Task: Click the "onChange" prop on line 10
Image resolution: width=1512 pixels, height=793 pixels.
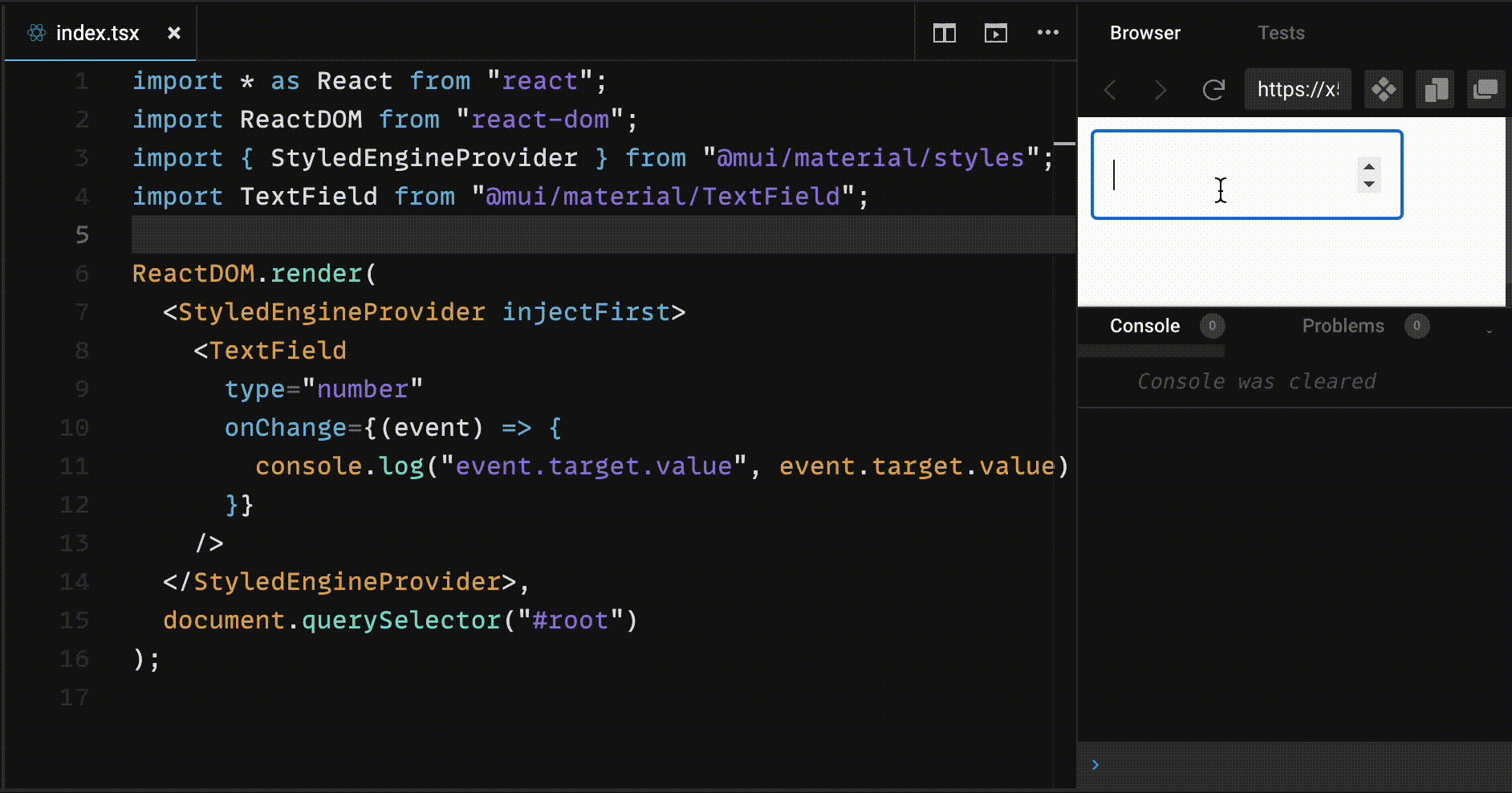Action: [286, 427]
